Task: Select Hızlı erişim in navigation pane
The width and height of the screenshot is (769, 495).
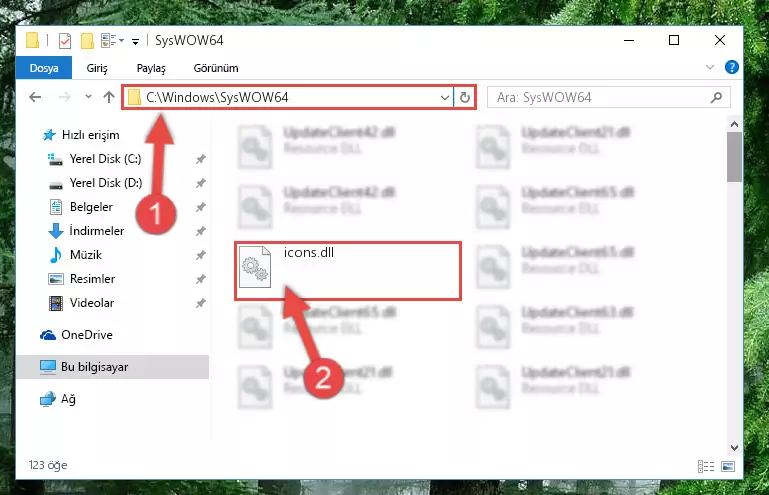Action: [x=91, y=135]
